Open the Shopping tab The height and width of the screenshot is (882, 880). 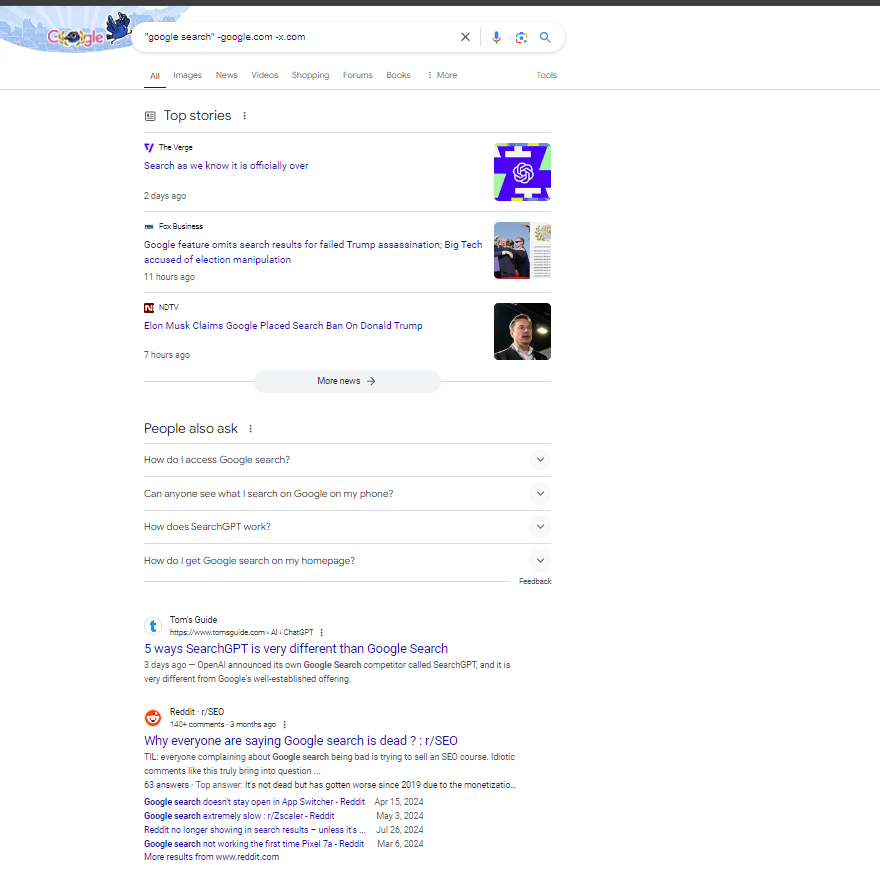[x=310, y=75]
